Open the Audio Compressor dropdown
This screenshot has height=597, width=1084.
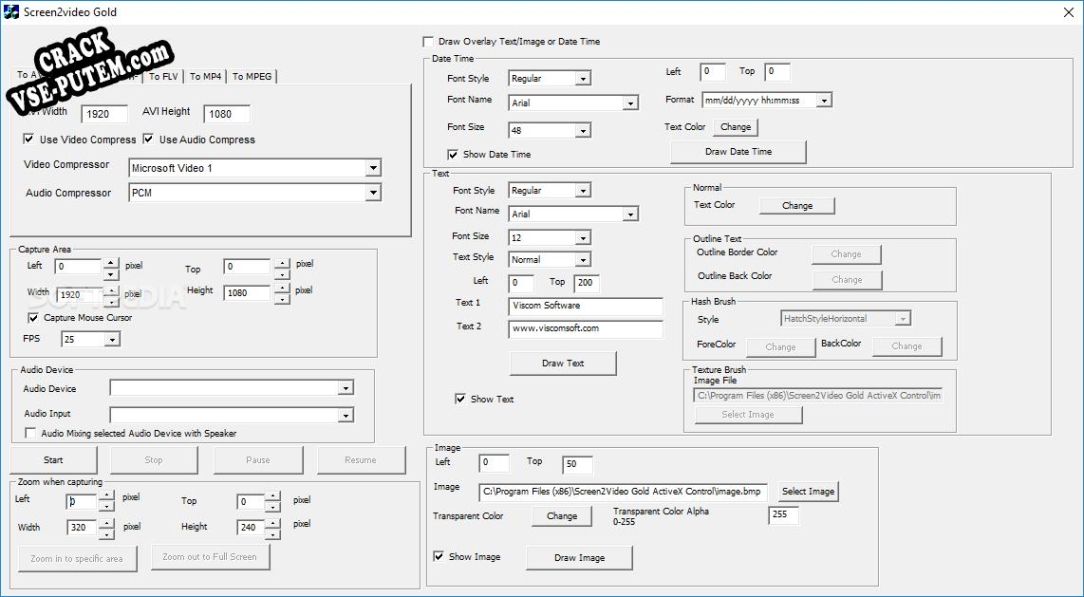tap(373, 193)
